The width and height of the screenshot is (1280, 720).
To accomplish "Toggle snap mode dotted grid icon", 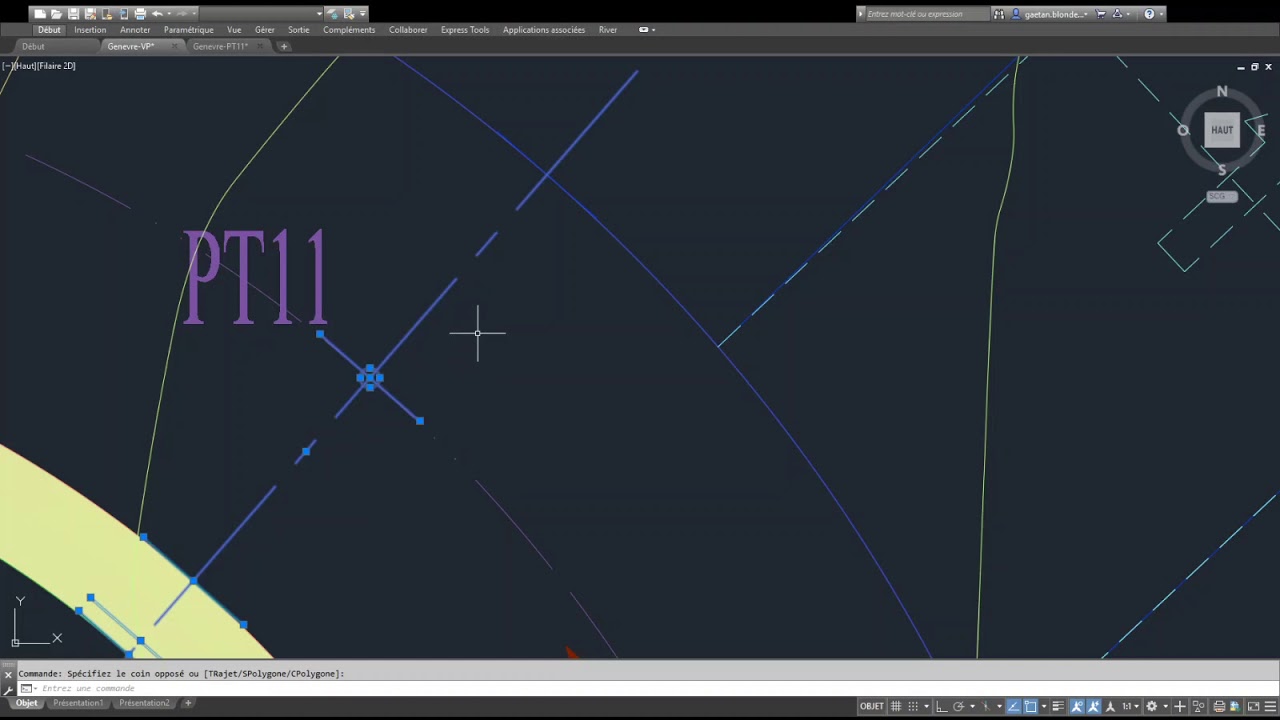I will pyautogui.click(x=913, y=706).
